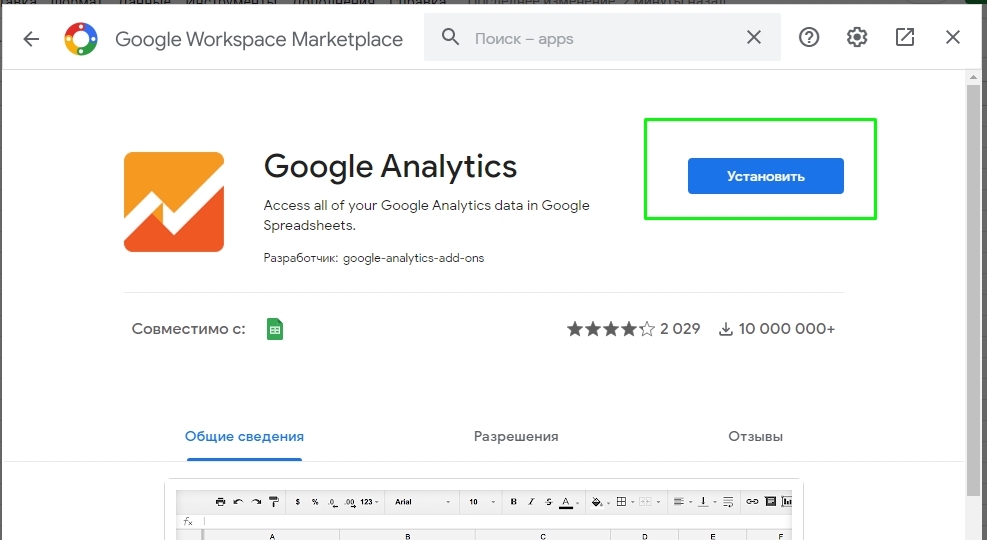Click the print icon in preview screenshot

(x=220, y=502)
